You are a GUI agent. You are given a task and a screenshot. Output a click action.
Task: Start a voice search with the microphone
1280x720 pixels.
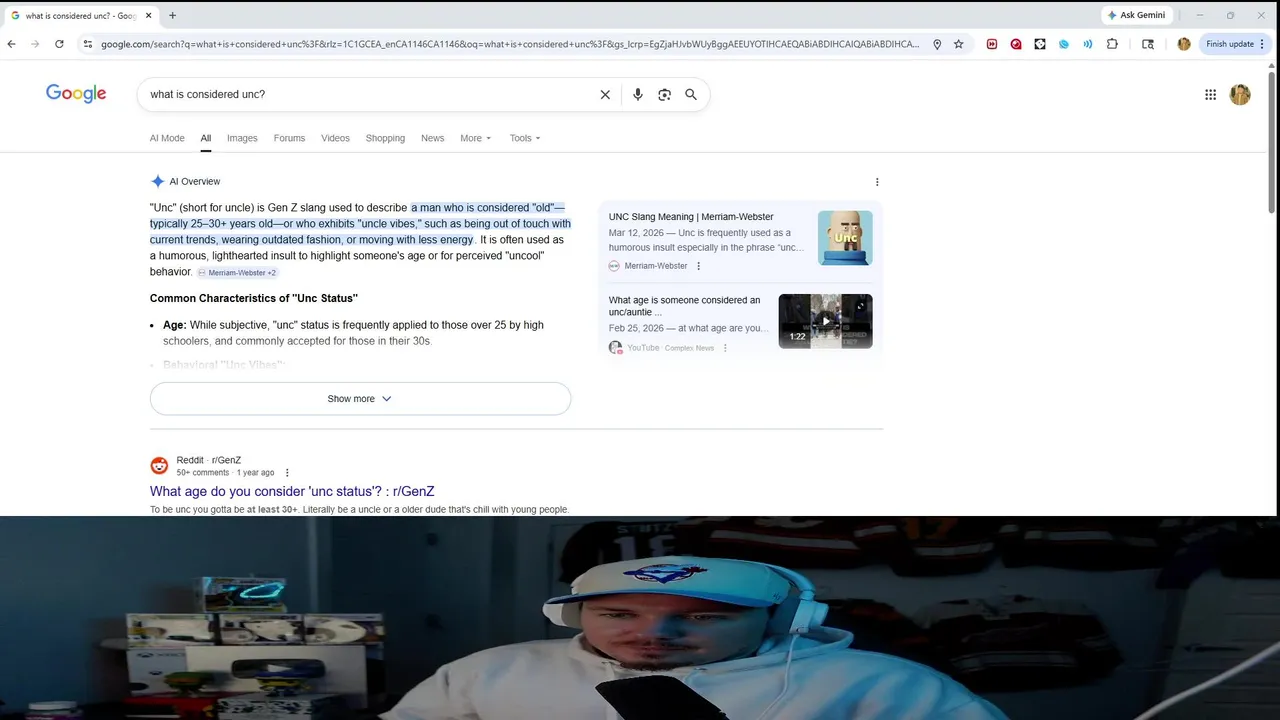pyautogui.click(x=638, y=94)
